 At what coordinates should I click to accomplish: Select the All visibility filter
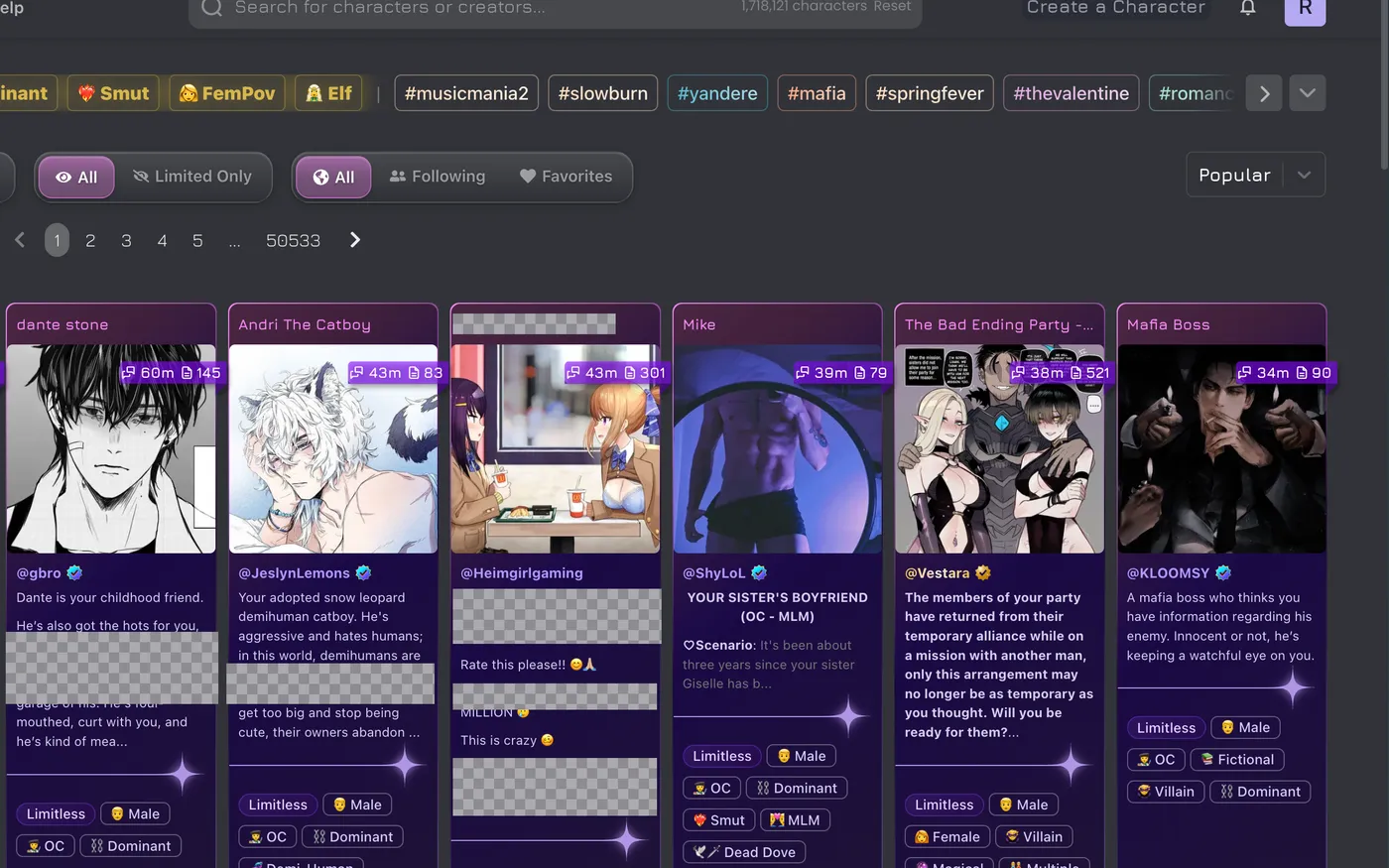click(x=76, y=178)
